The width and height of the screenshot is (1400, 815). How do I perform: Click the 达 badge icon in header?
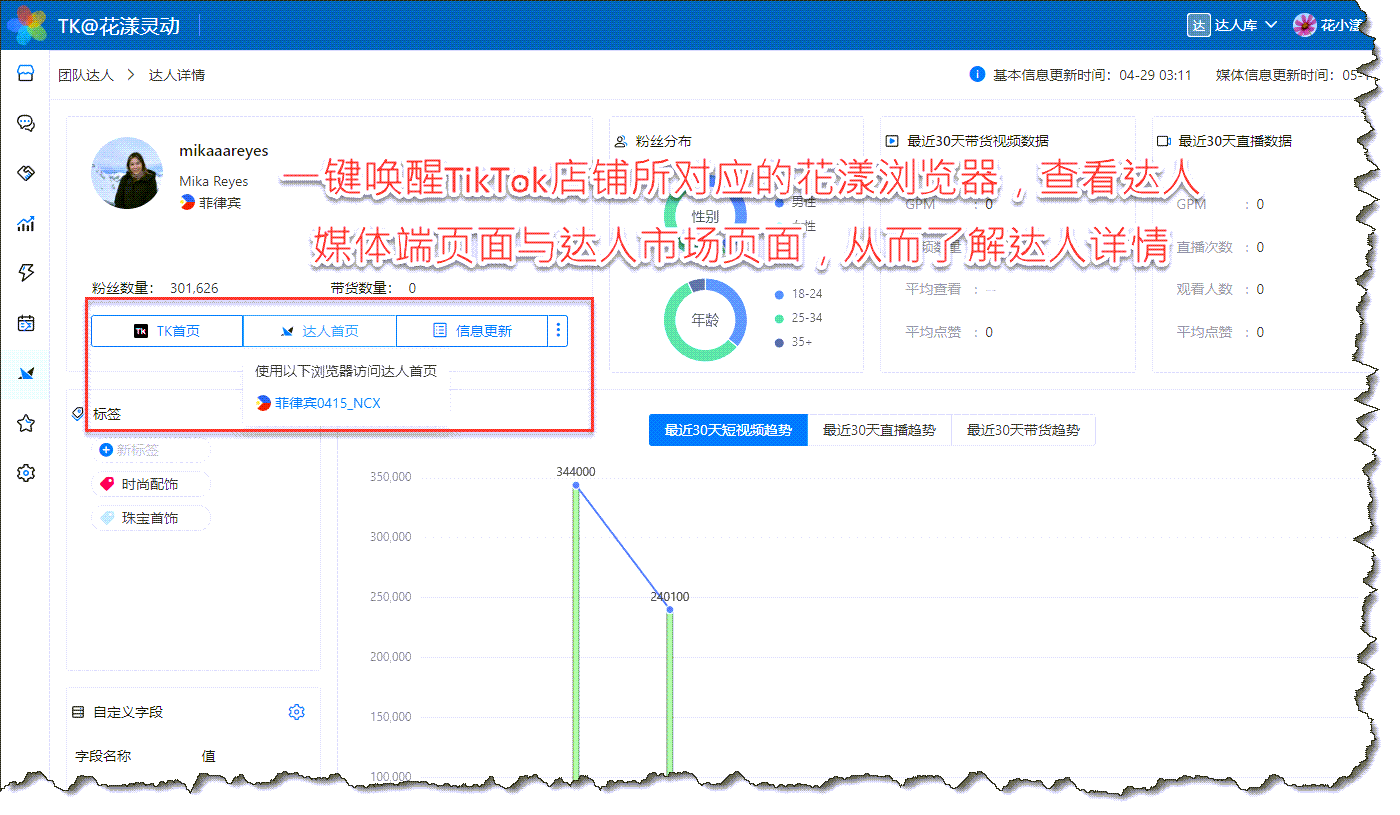coord(1198,25)
